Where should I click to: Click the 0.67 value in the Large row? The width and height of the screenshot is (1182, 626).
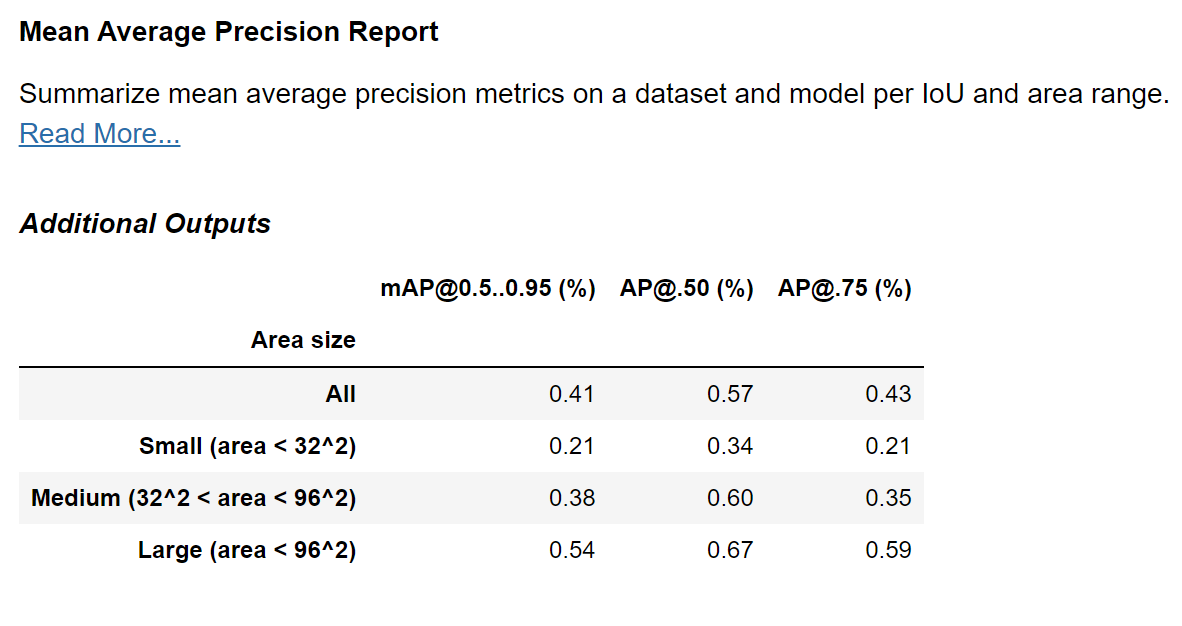(730, 550)
